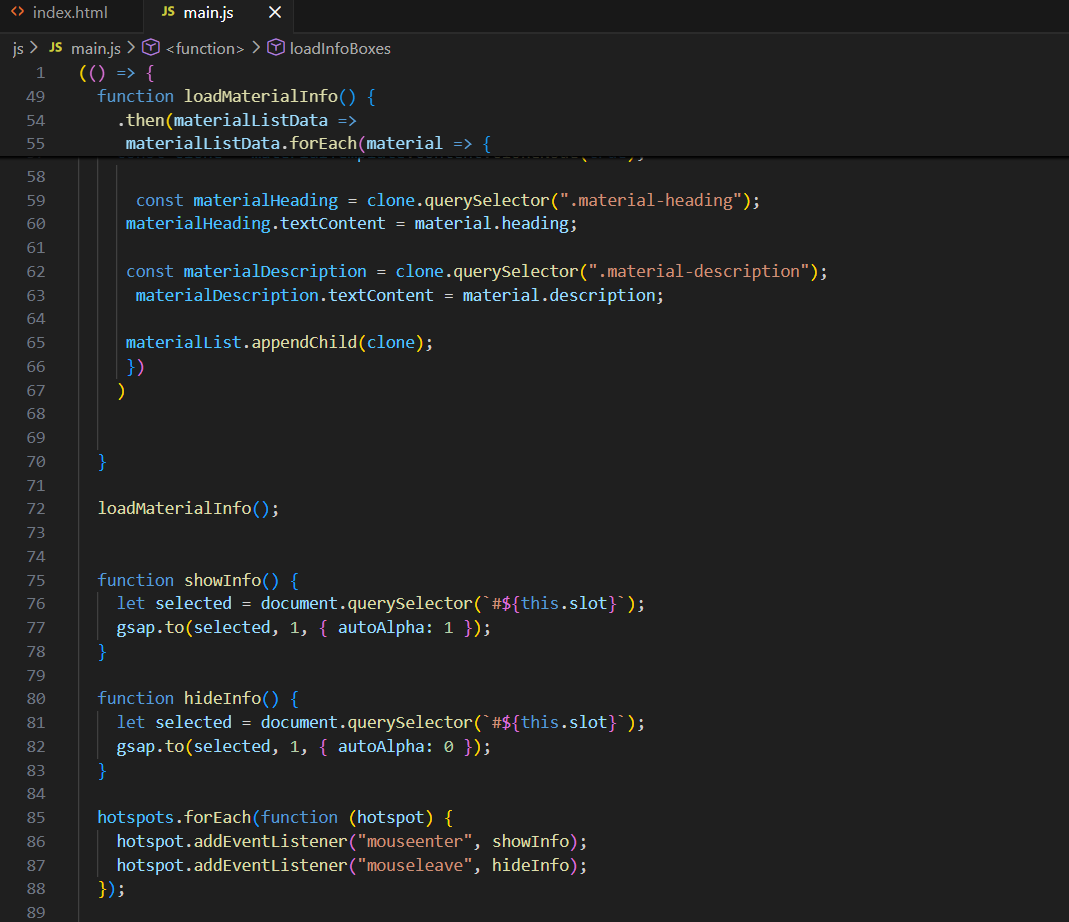
Task: Close the main.js tab
Action: [x=275, y=12]
